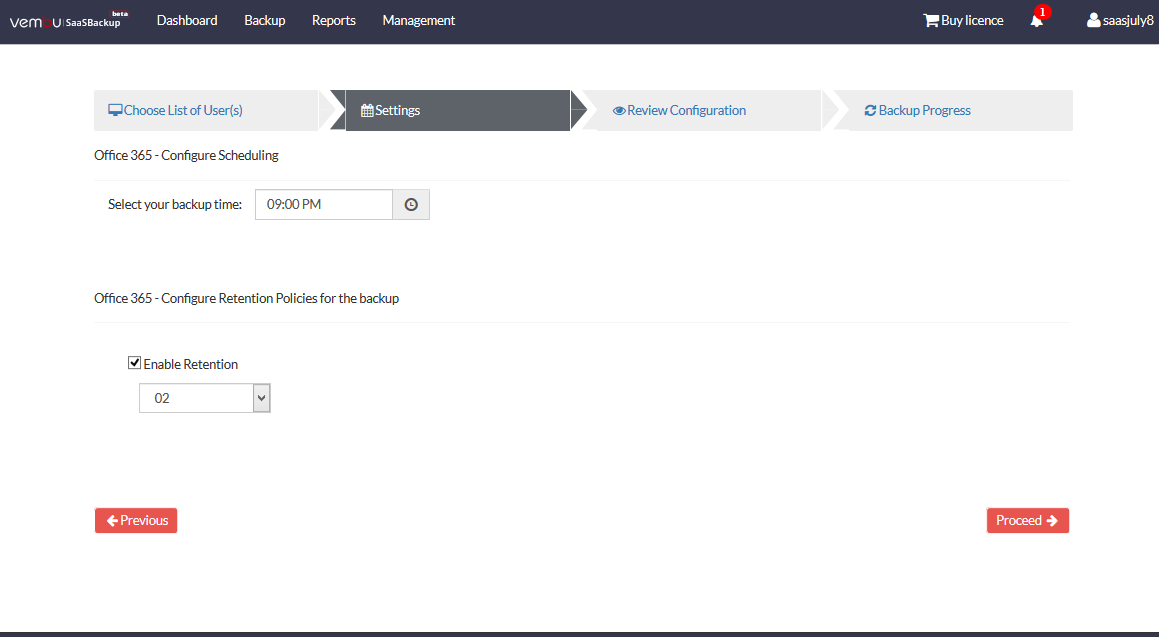The height and width of the screenshot is (637, 1159).
Task: Click the Buy licence link
Action: pyautogui.click(x=963, y=21)
